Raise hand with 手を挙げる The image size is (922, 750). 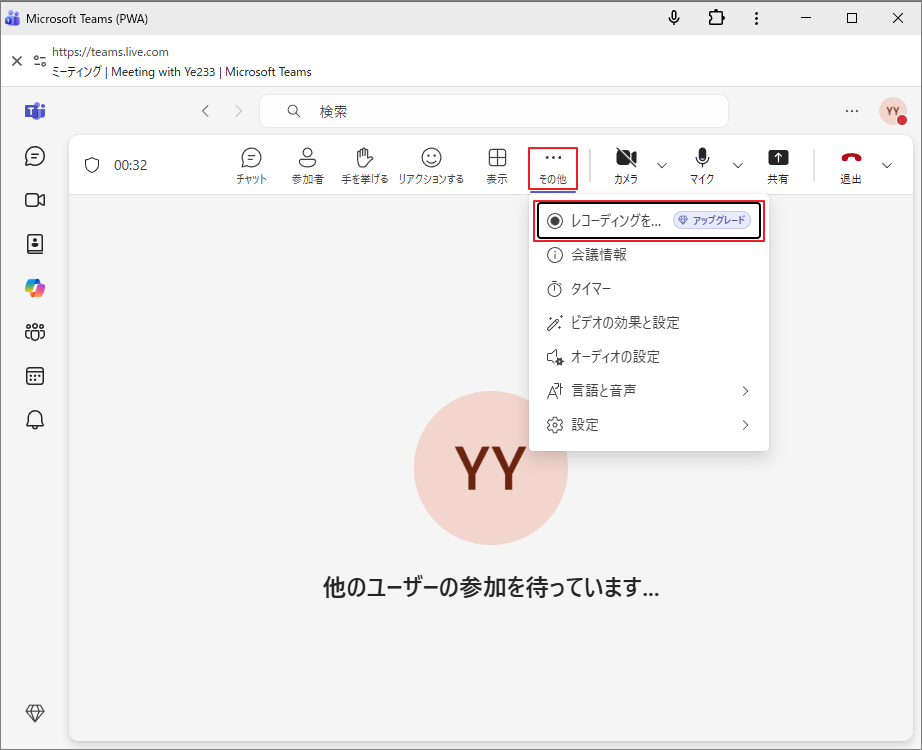365,166
